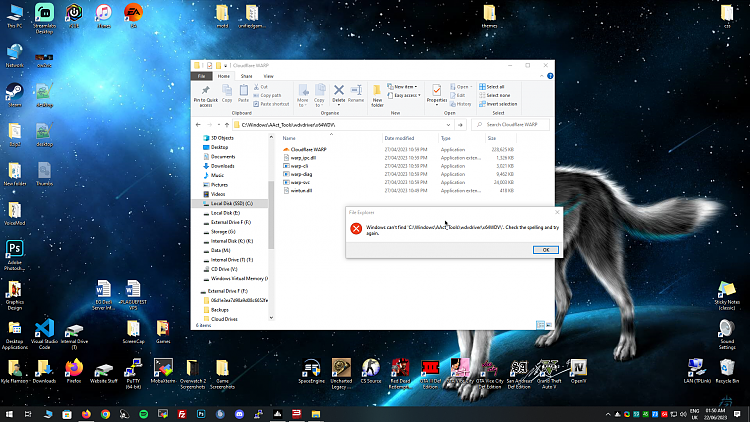The width and height of the screenshot is (750, 422).
Task: Open the New item dropdown
Action: (405, 87)
